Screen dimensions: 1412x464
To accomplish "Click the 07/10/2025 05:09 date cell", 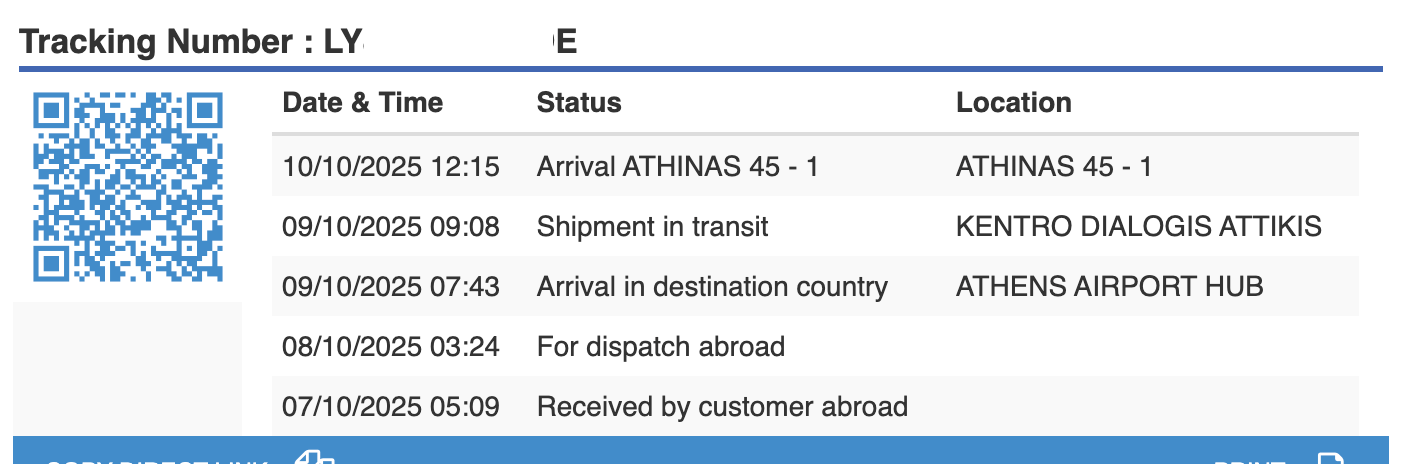I will tap(390, 407).
